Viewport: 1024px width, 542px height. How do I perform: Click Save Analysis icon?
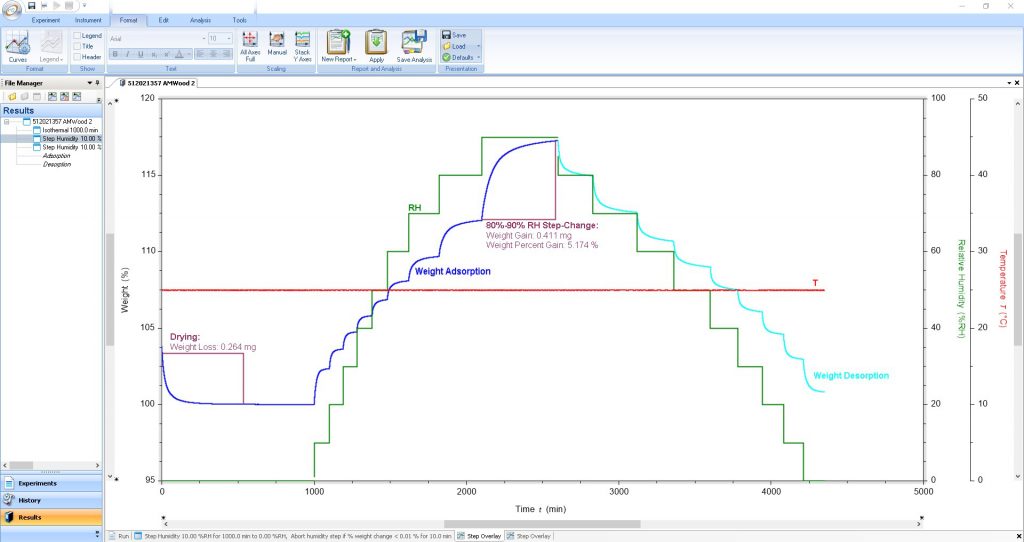tap(414, 46)
